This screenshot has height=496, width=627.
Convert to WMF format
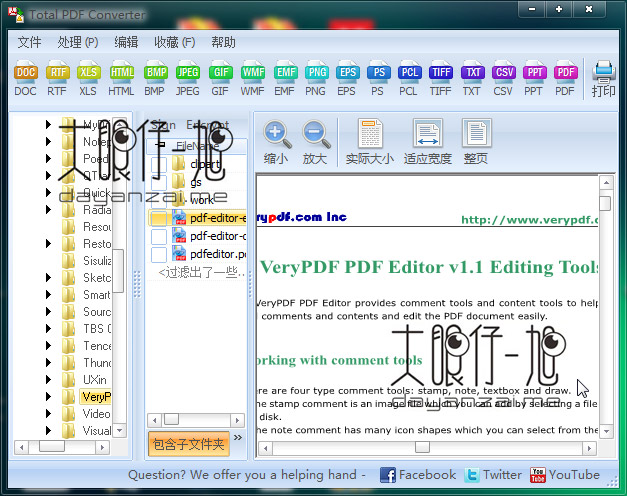(253, 79)
